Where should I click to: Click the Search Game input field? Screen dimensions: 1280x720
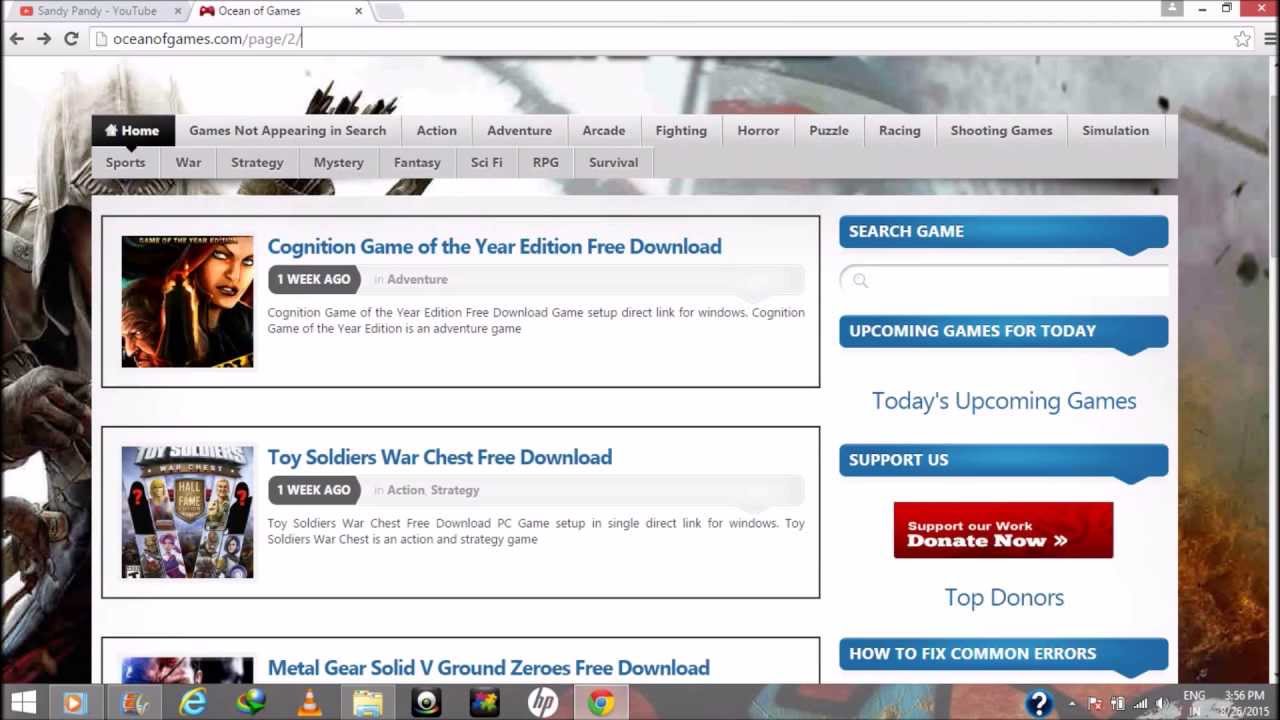pyautogui.click(x=1004, y=281)
